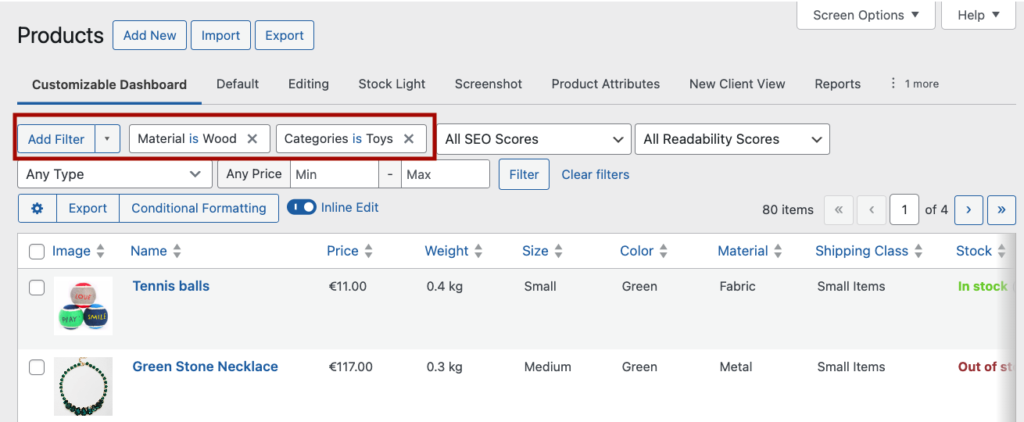Screen dimensions: 1024x422
Task: Go to first page of products
Action: pyautogui.click(x=839, y=210)
